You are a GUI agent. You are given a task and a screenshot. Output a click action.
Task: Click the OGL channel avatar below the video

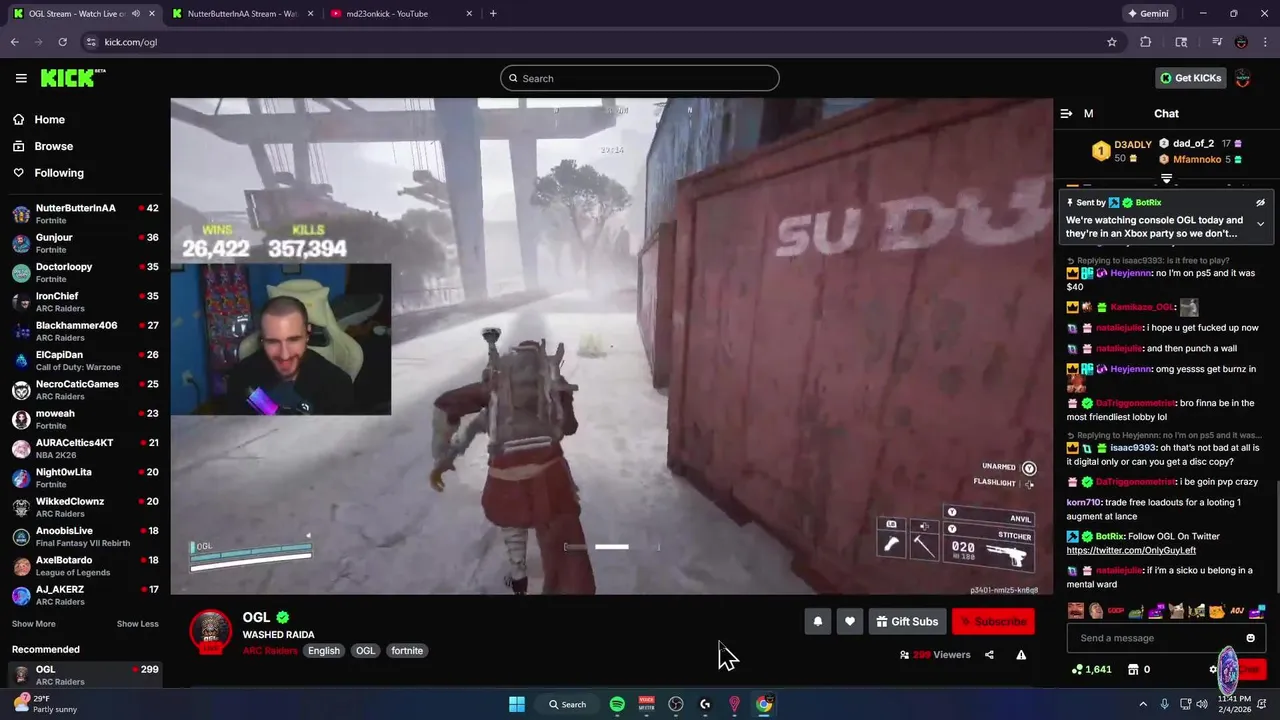point(210,633)
